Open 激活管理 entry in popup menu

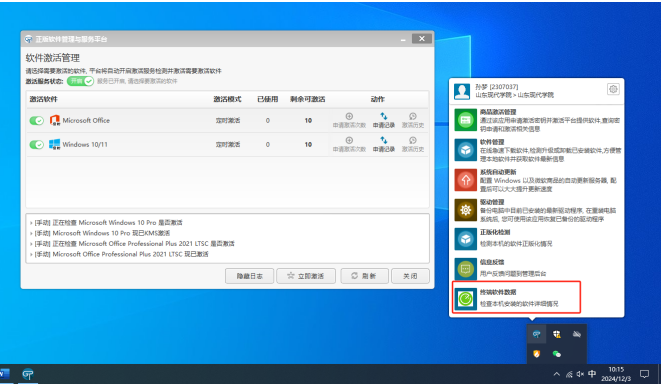pos(537,120)
